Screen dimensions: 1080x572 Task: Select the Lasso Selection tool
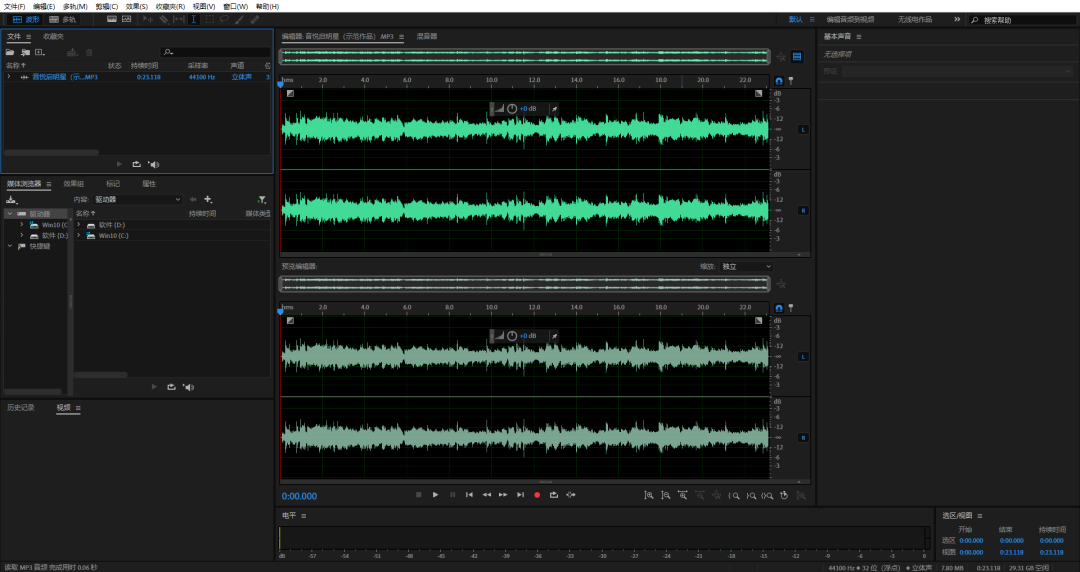pos(225,19)
